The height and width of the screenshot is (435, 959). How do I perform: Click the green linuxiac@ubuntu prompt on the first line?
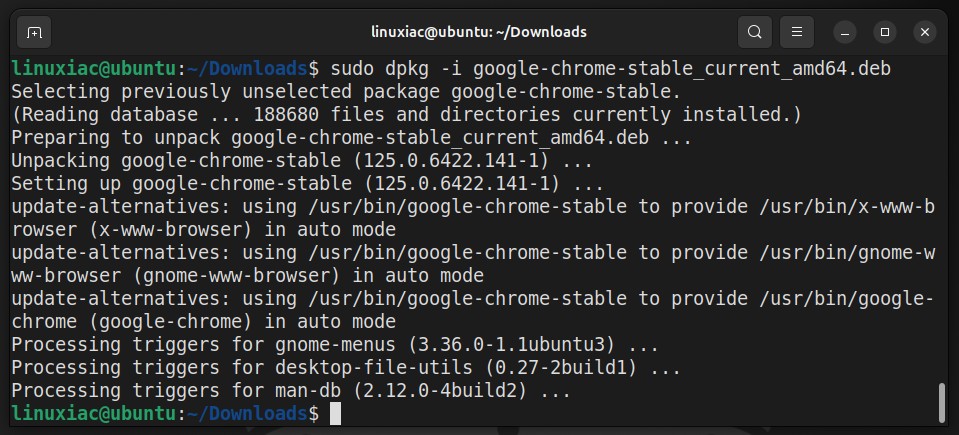pyautogui.click(x=94, y=69)
